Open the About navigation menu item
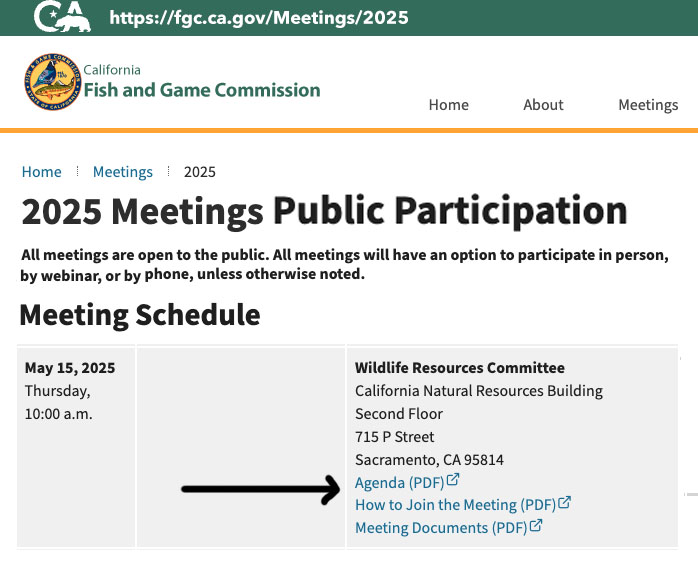The image size is (698, 562). point(543,105)
